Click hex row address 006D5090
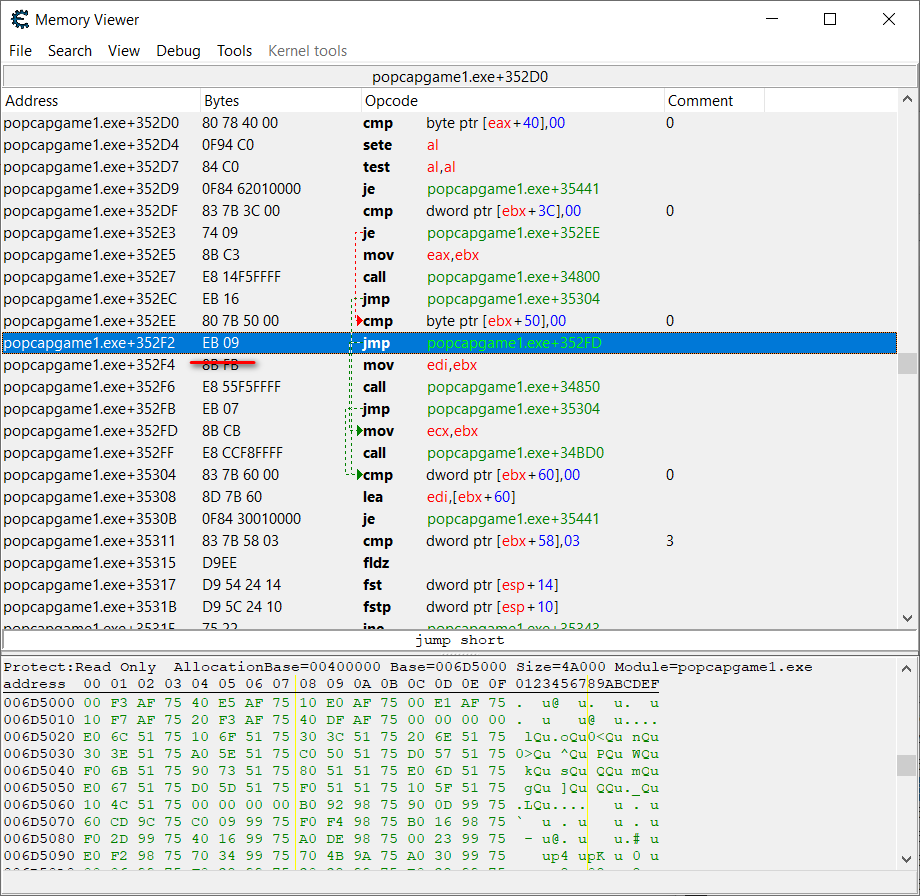Screen dimensions: 920x896 click(x=39, y=856)
